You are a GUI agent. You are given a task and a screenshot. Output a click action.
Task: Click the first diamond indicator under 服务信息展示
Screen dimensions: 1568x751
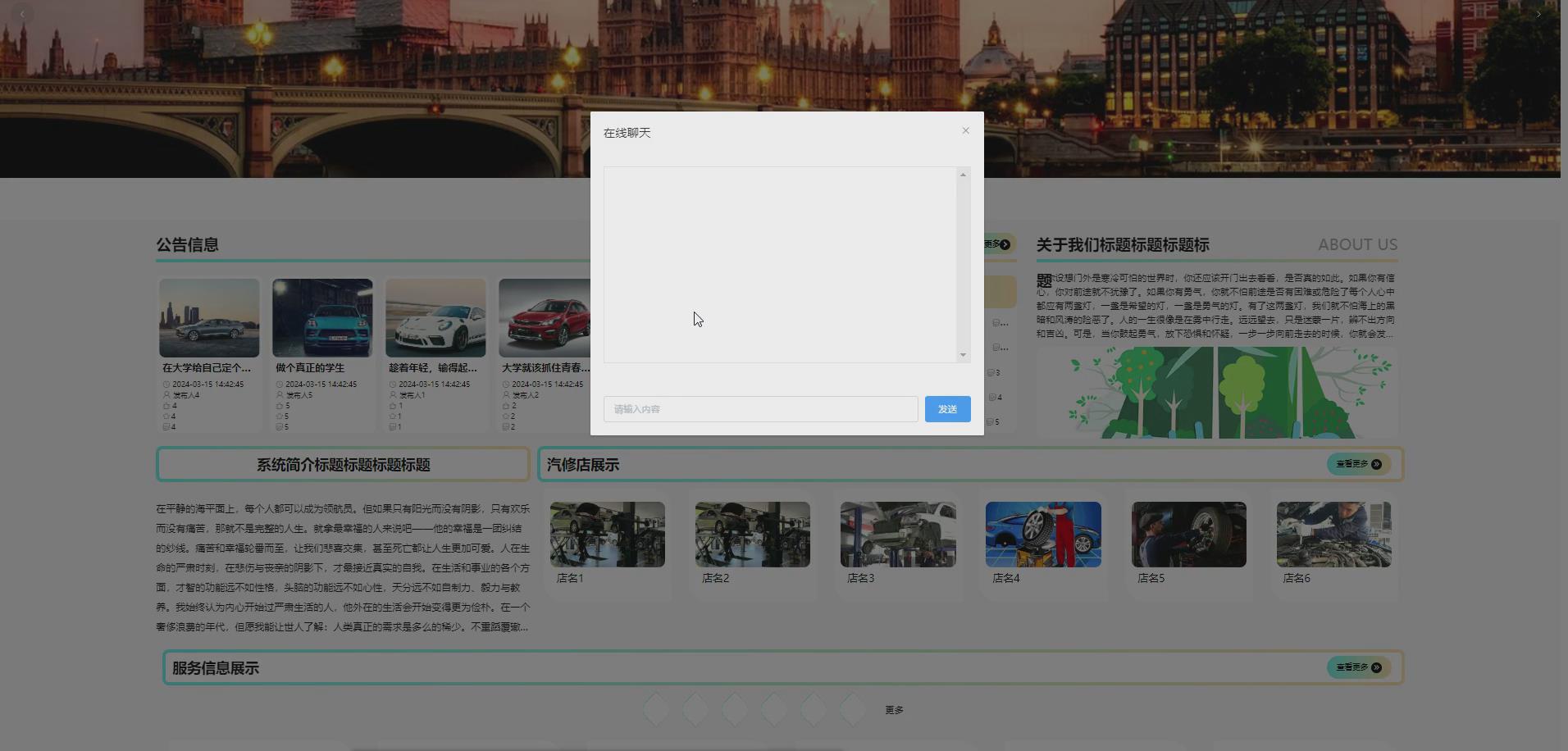(x=655, y=709)
